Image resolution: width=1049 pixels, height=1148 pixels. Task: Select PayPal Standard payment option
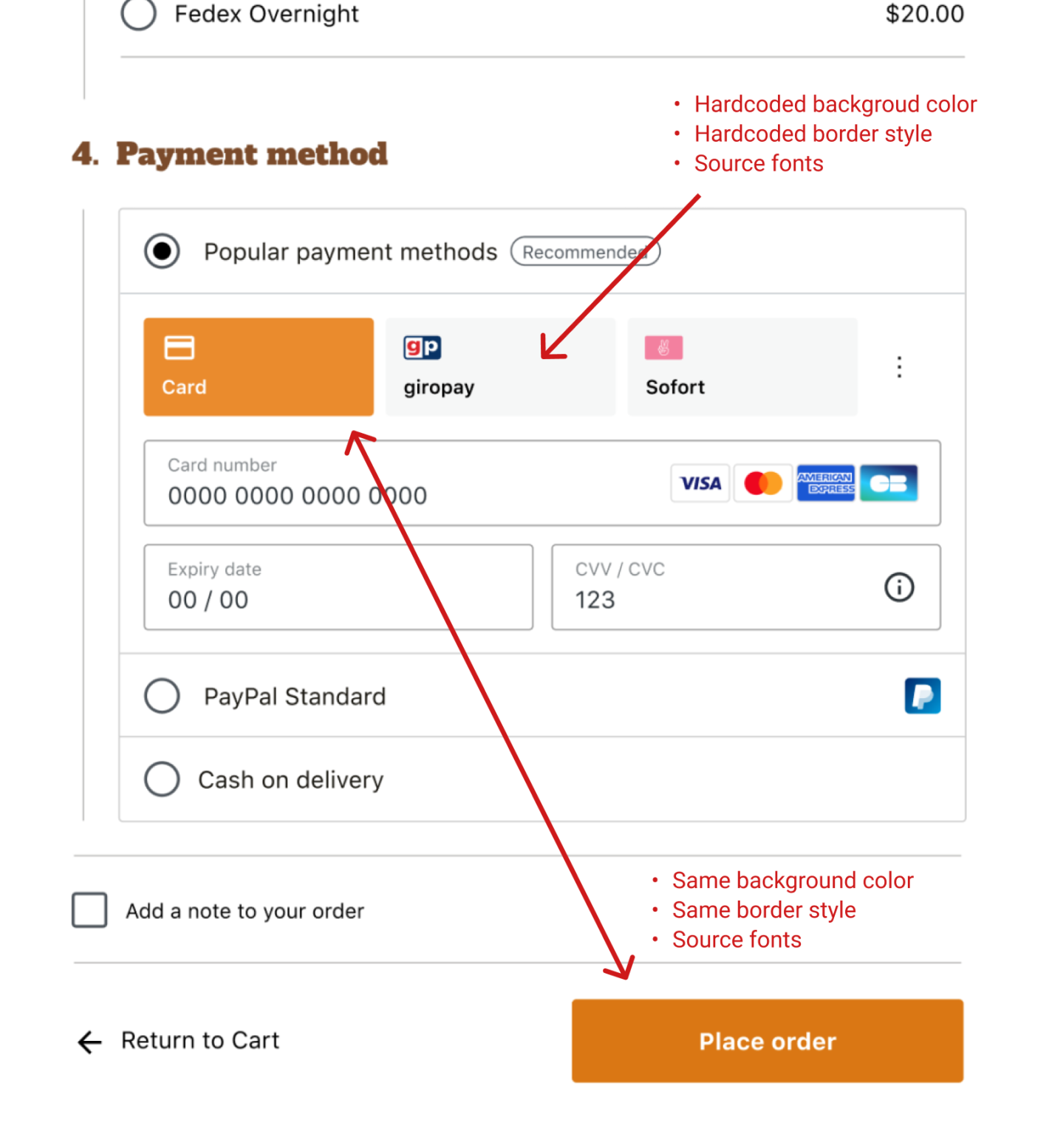tap(162, 695)
